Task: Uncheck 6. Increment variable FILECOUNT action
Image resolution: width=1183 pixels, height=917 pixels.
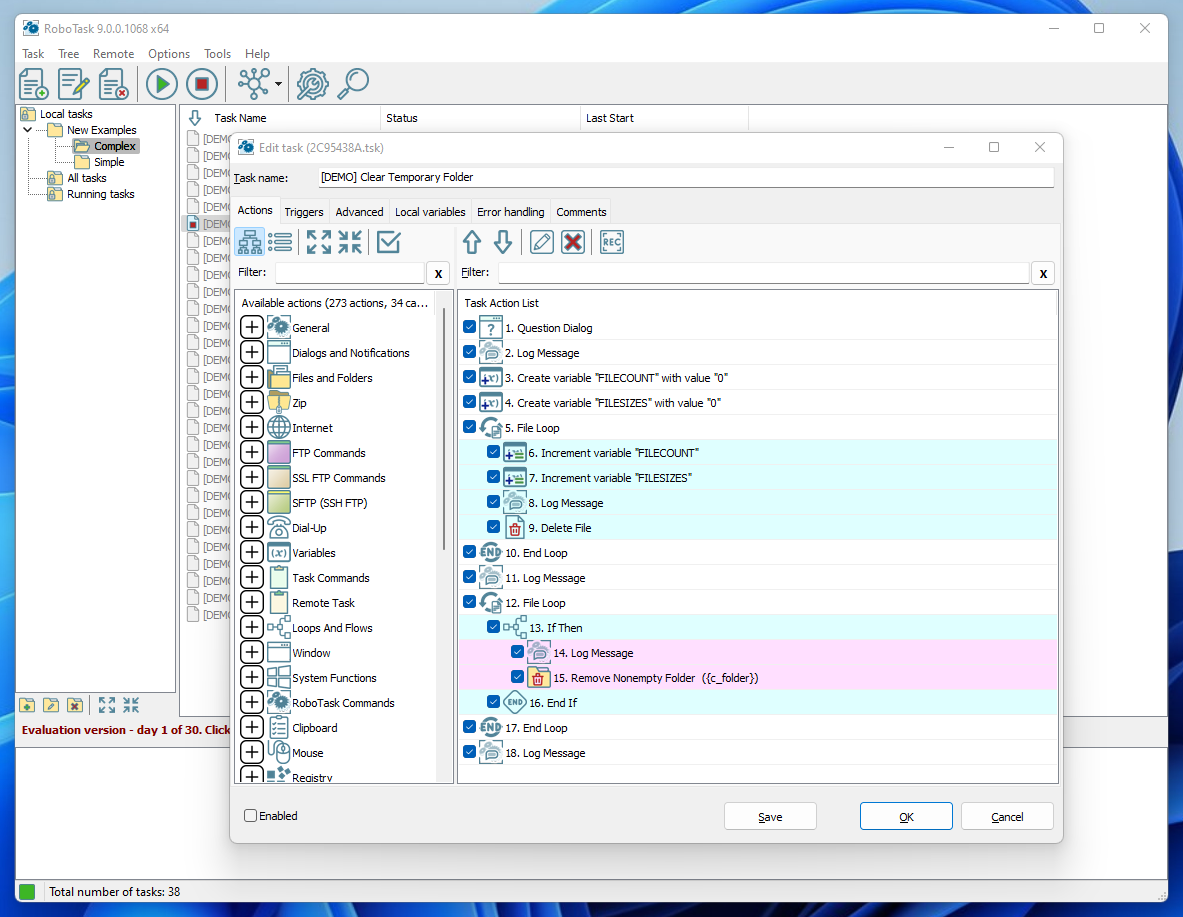Action: [x=493, y=452]
